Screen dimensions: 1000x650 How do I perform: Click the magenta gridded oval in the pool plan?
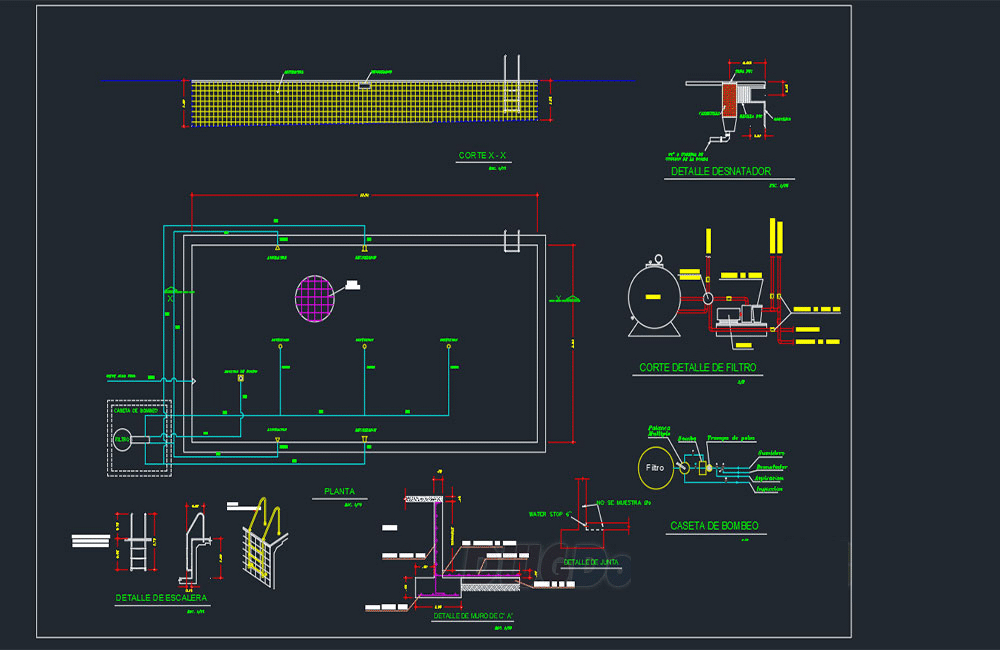tap(315, 299)
